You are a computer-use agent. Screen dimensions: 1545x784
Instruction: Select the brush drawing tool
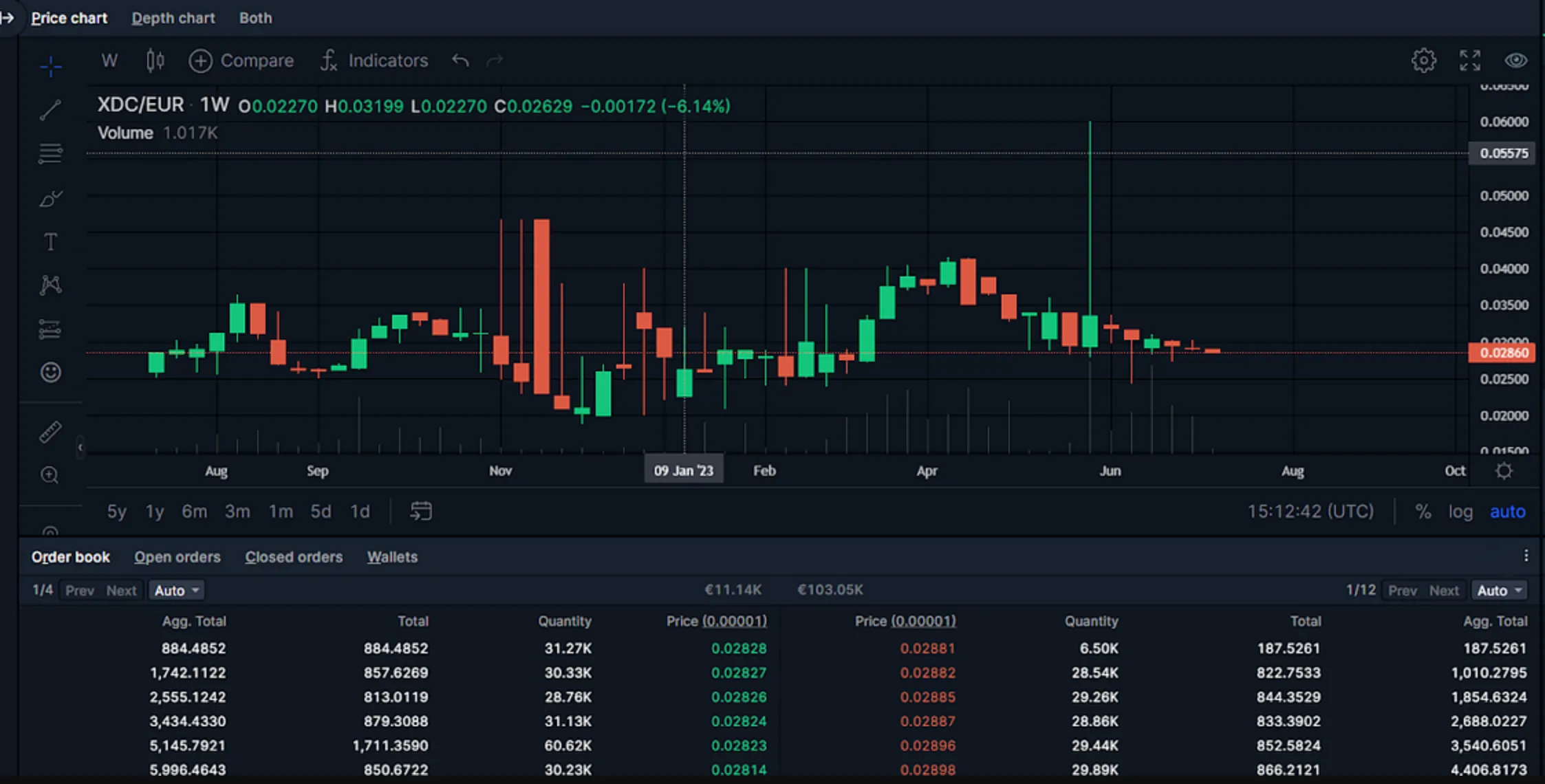point(50,199)
